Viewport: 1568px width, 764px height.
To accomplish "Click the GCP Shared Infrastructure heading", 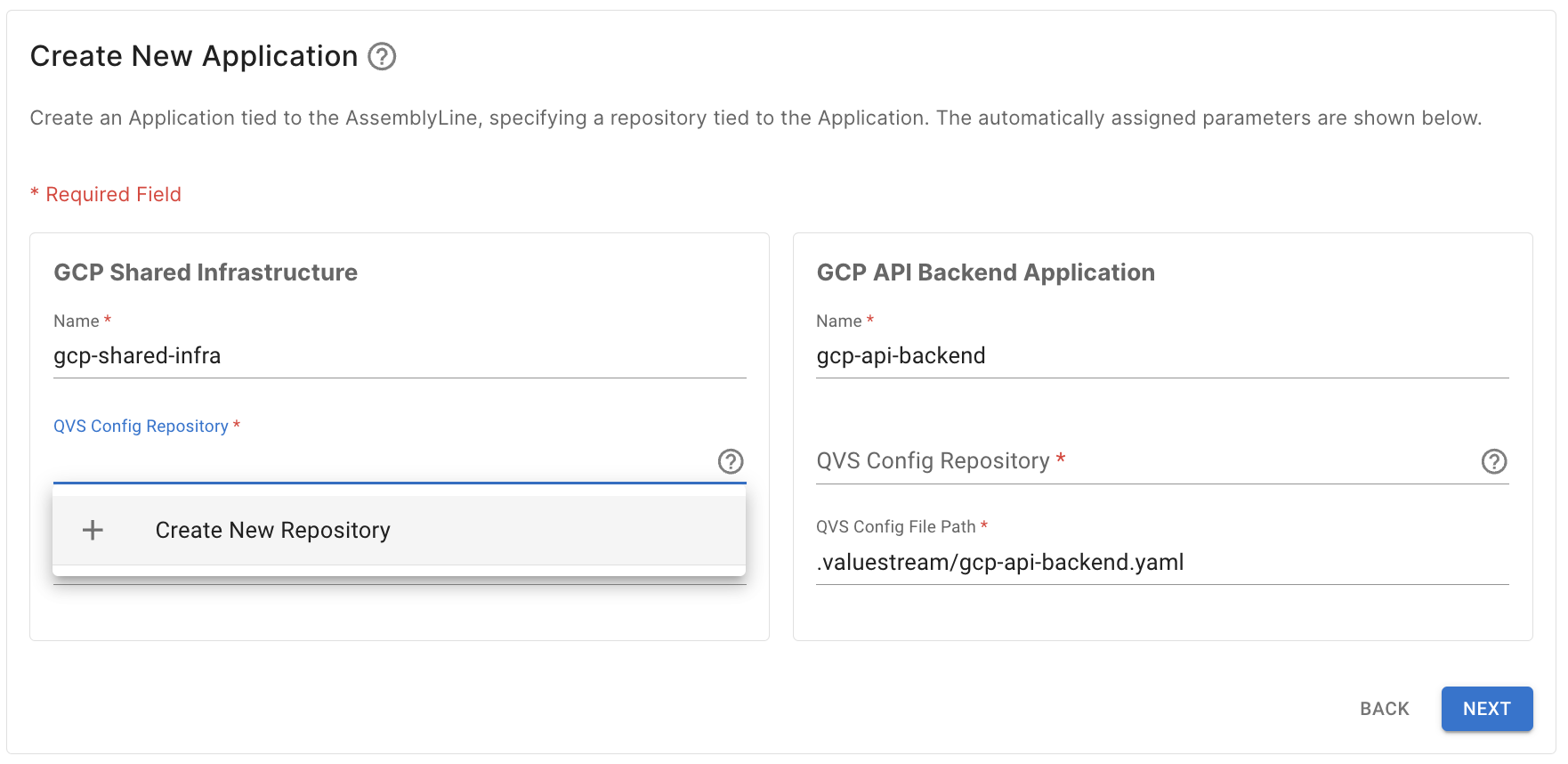I will 206,272.
